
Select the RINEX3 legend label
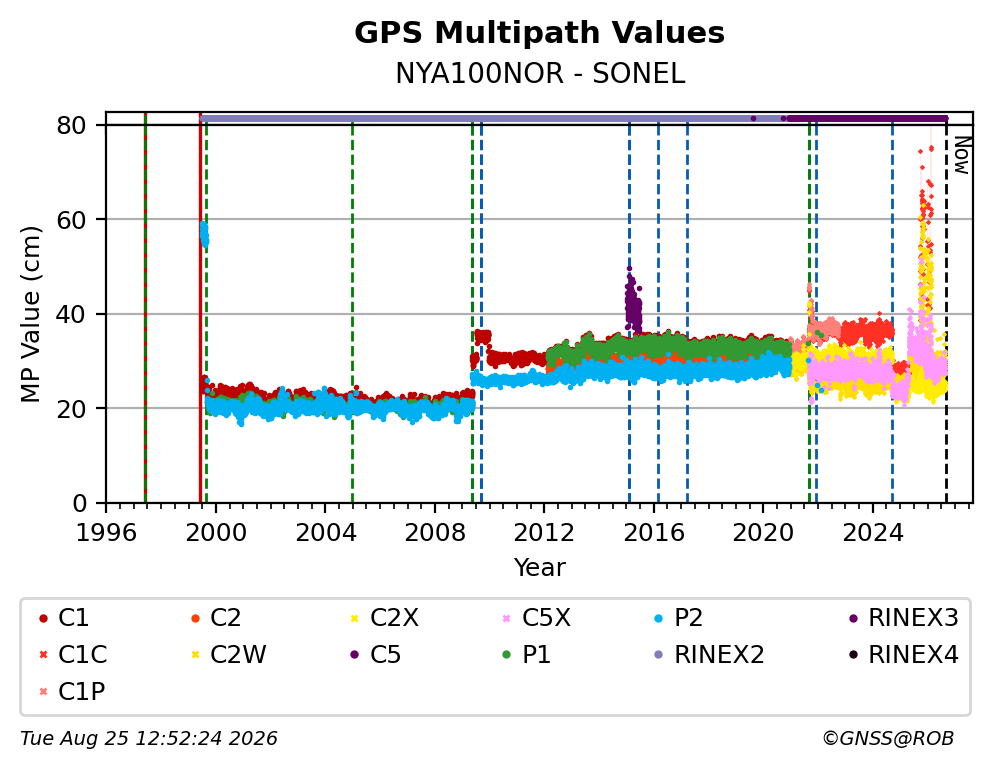[x=914, y=618]
